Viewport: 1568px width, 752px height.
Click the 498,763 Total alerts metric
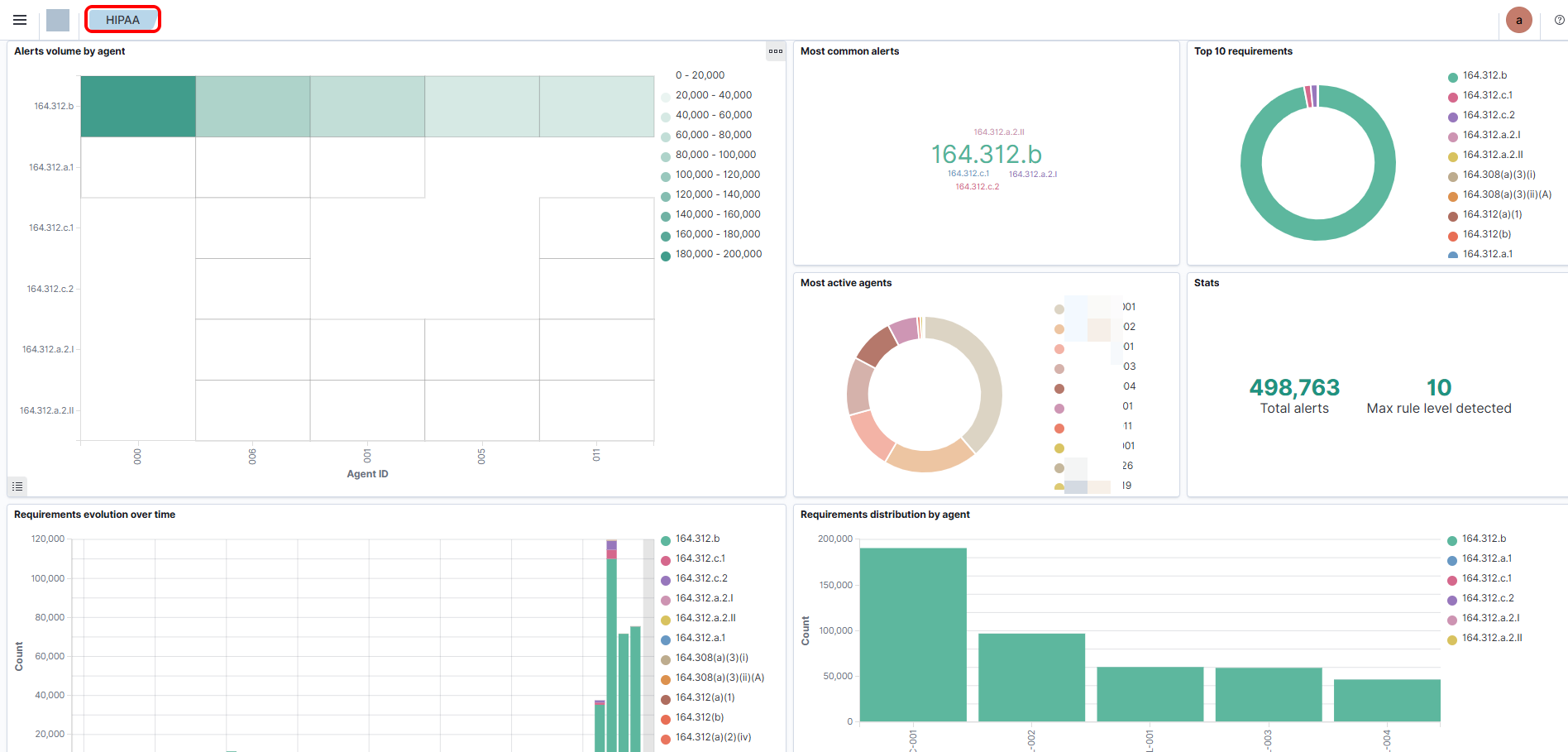click(x=1294, y=388)
